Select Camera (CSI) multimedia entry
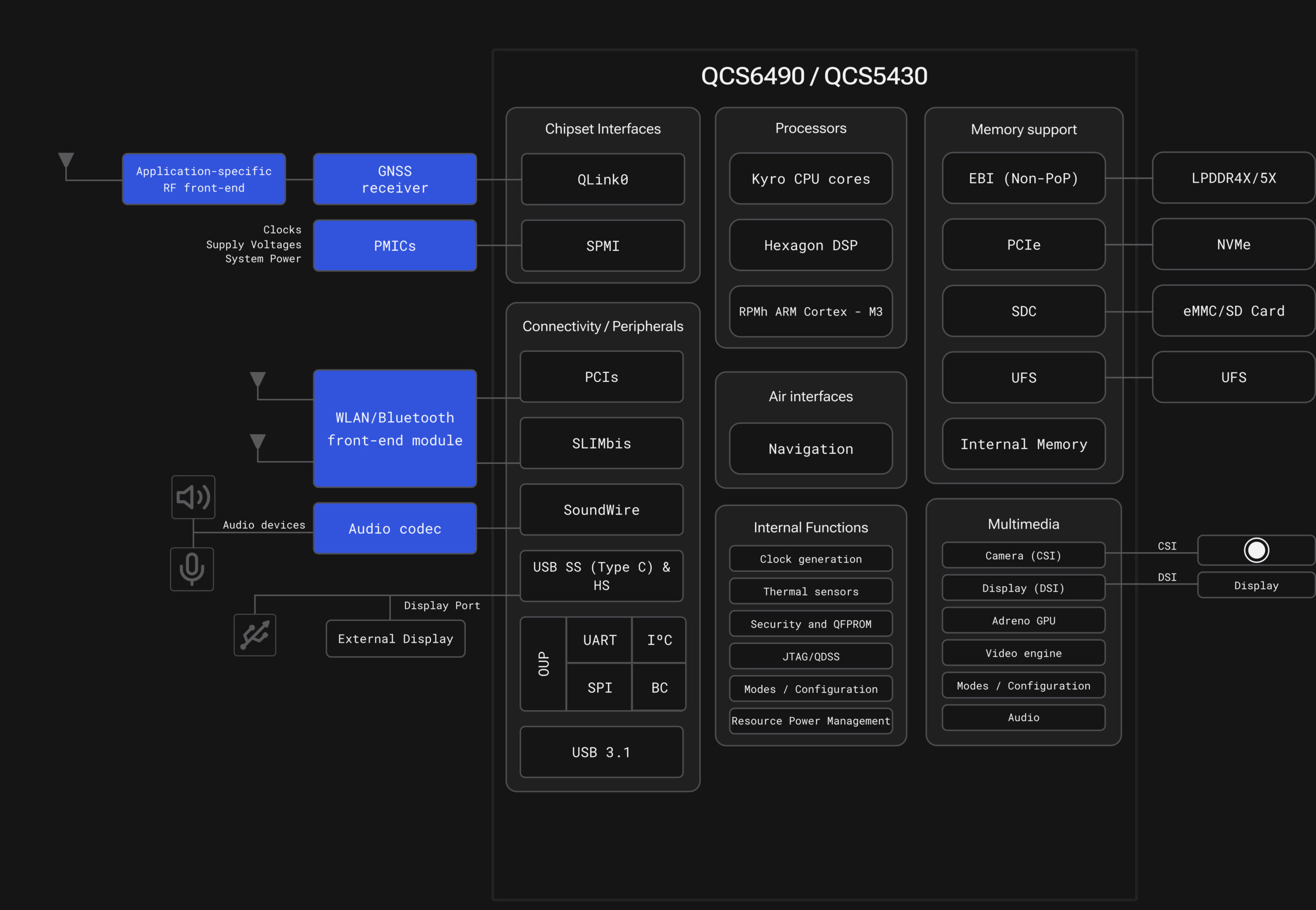This screenshot has height=910, width=1316. [x=1024, y=555]
